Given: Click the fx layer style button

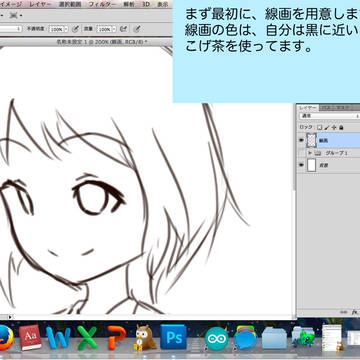Looking at the screenshot, I should pyautogui.click(x=354, y=312).
